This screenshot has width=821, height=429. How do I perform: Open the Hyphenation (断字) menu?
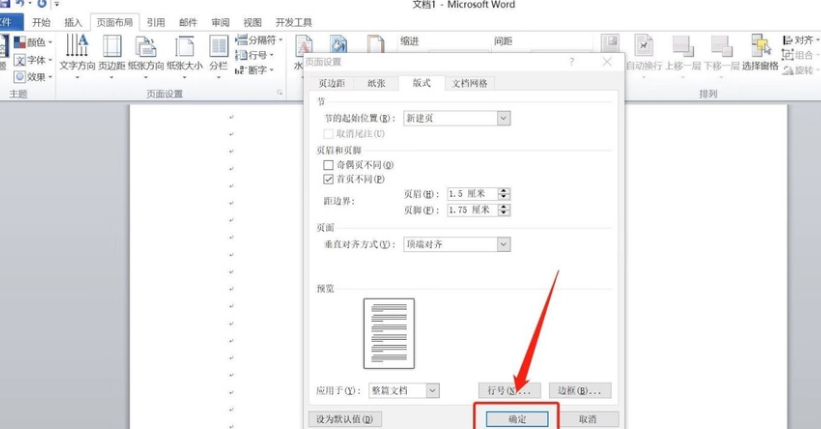pos(254,70)
